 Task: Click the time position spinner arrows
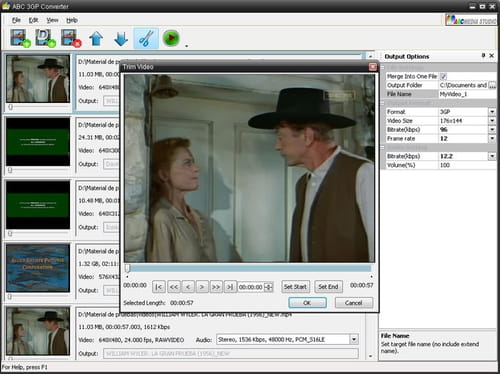pos(268,287)
